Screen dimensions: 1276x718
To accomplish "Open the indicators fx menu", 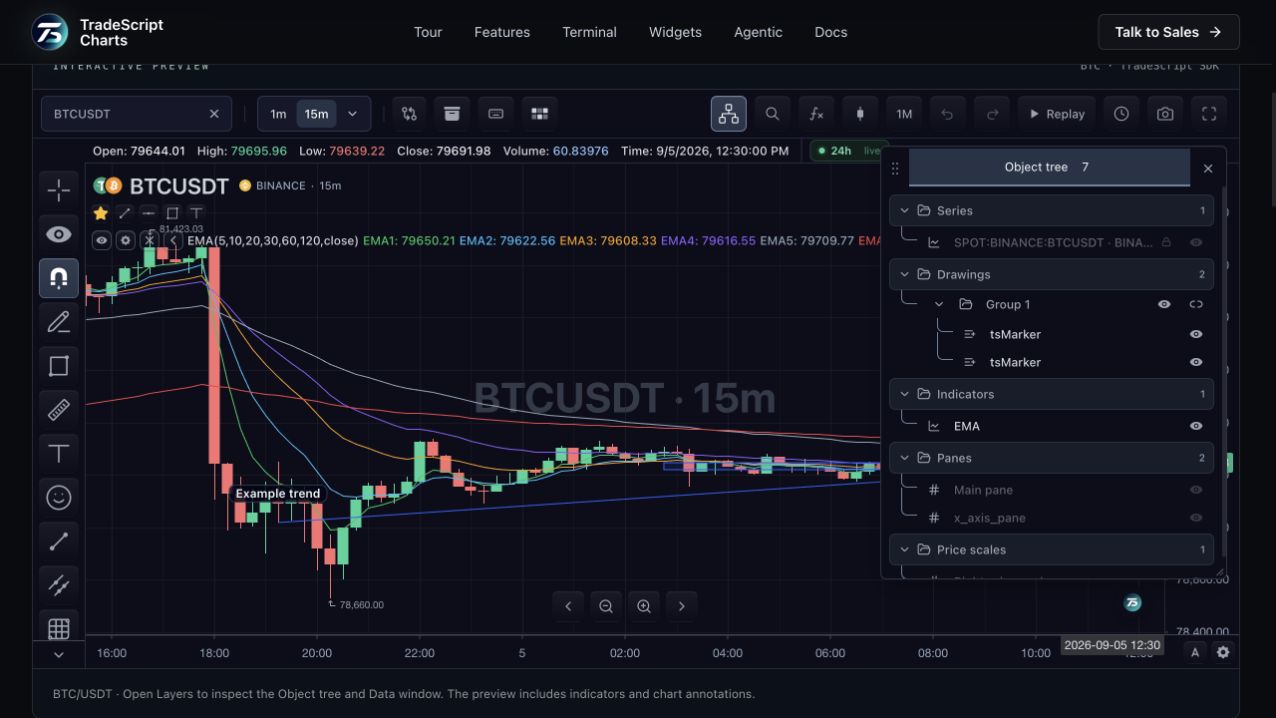I will 816,114.
